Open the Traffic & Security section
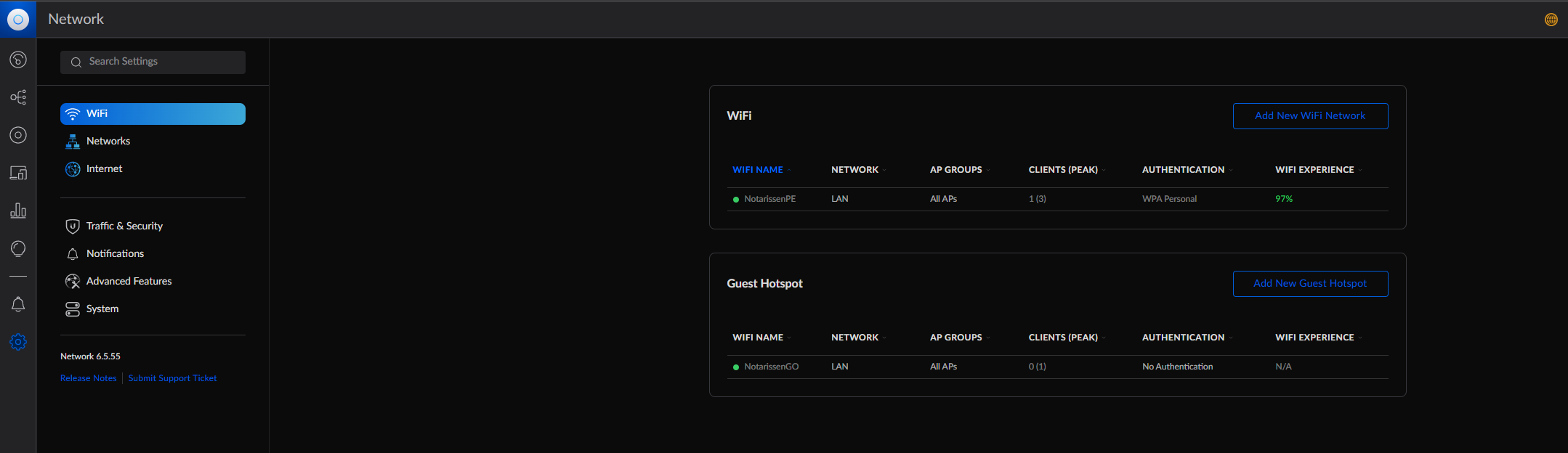Image resolution: width=1568 pixels, height=453 pixels. coord(124,226)
